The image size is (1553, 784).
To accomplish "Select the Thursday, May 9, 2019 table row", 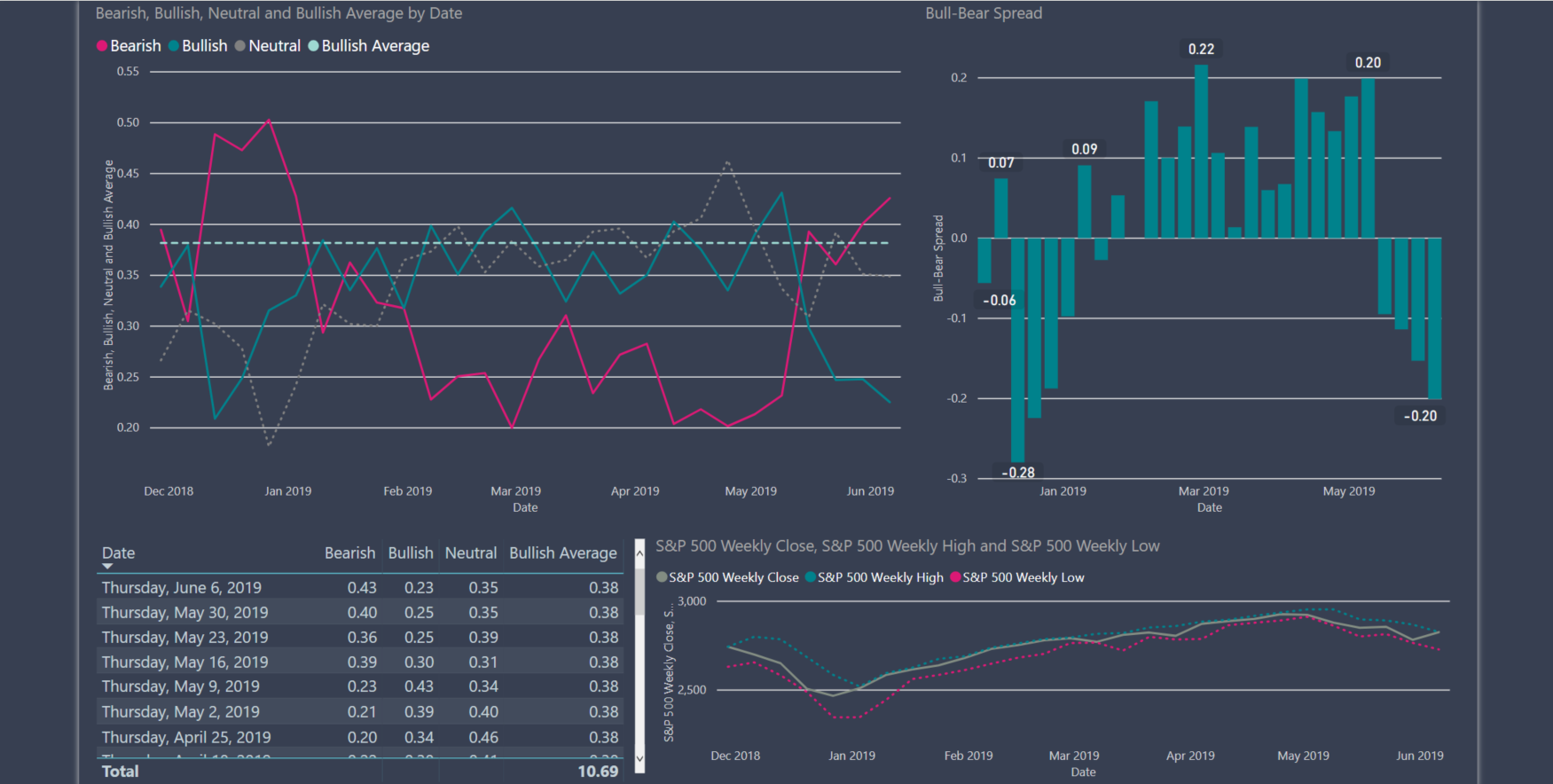I will coord(181,686).
